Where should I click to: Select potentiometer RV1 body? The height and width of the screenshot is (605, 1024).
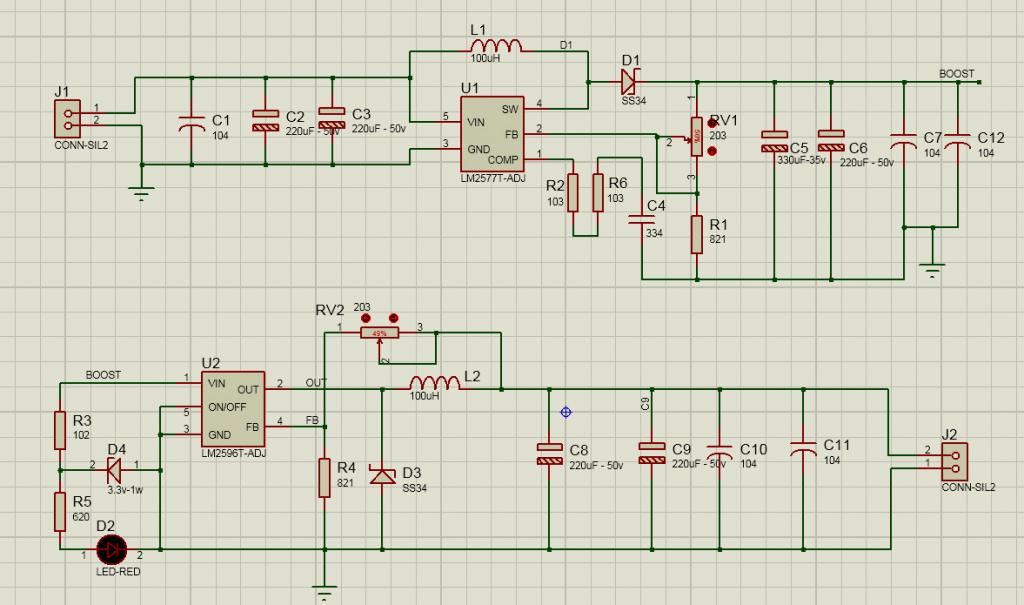[697, 137]
